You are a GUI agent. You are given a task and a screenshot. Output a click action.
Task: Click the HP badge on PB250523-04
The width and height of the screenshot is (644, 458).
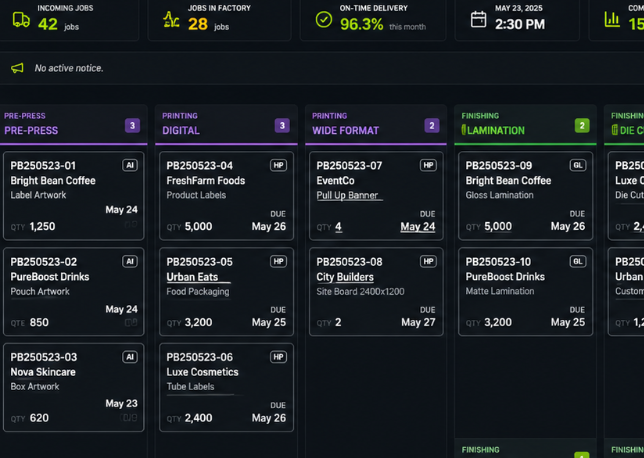pyautogui.click(x=278, y=166)
